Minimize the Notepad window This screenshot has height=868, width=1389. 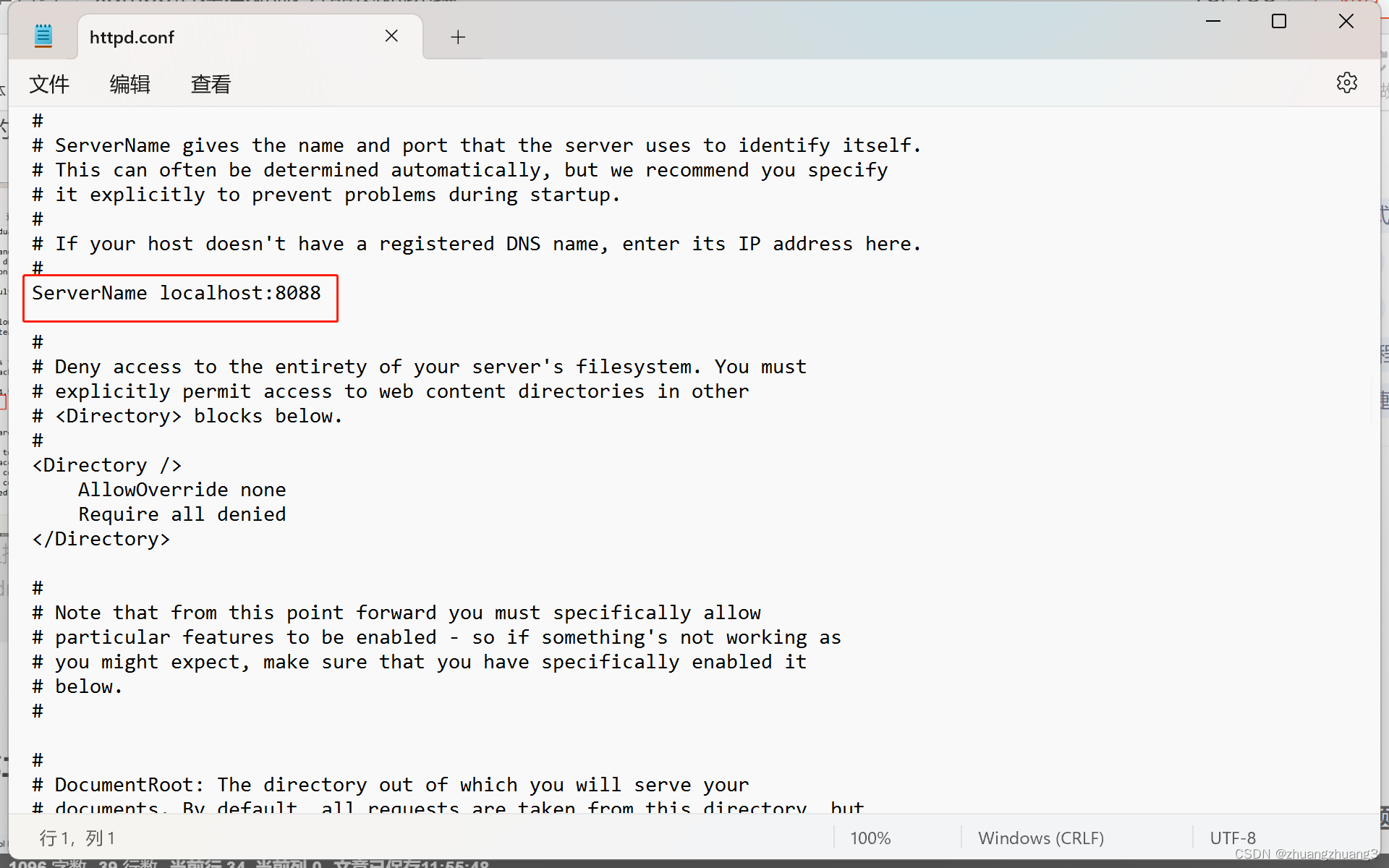1213,22
